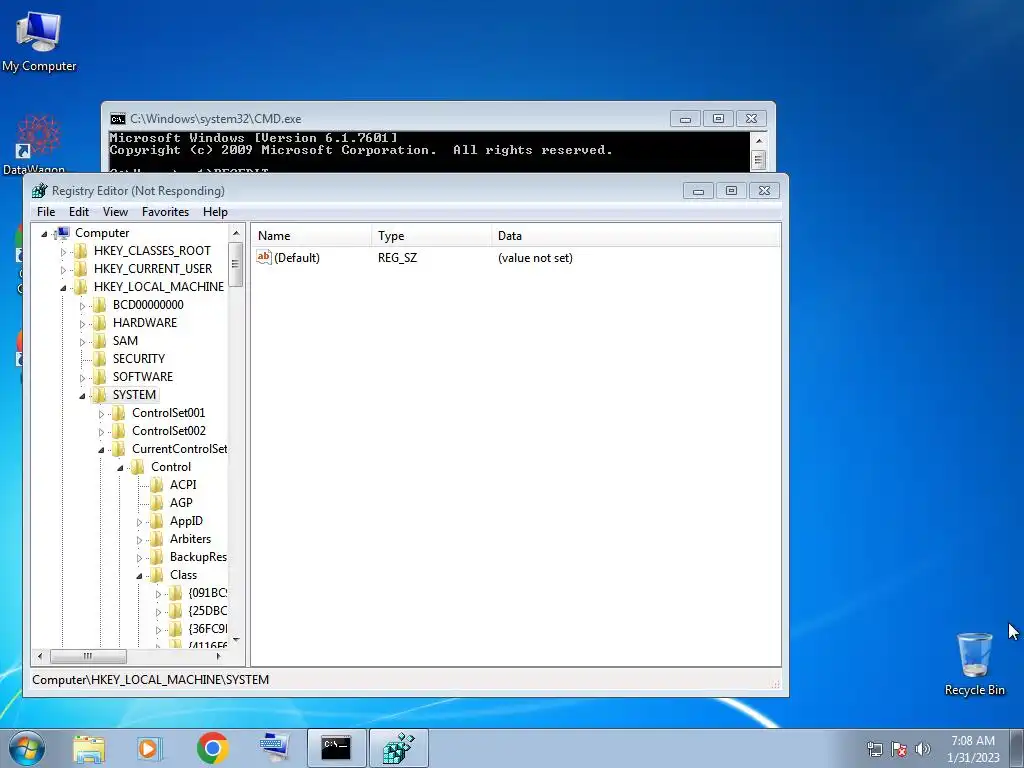Click the volume speaker tray icon

click(x=923, y=749)
